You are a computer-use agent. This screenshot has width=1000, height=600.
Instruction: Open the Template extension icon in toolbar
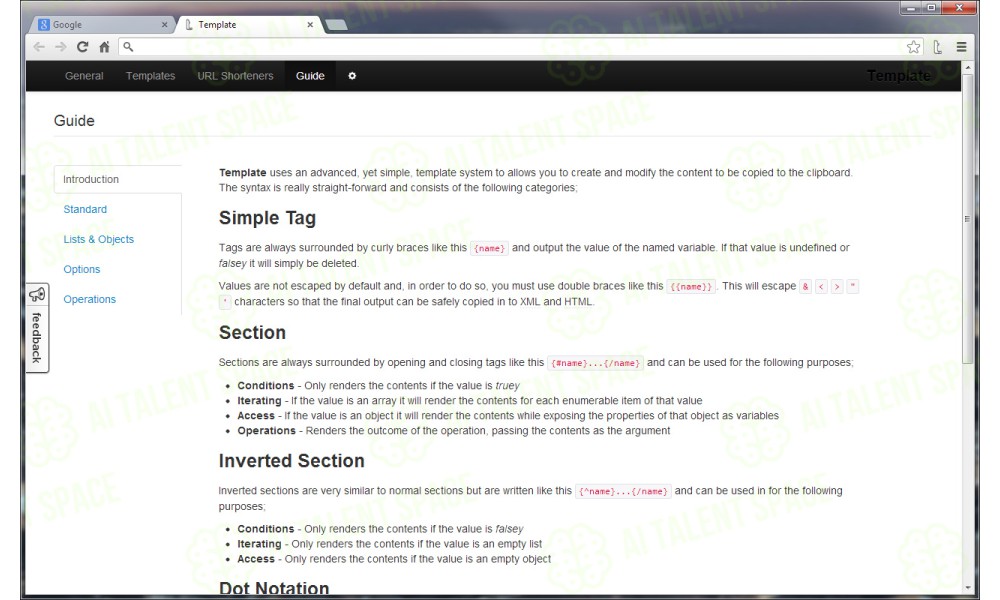click(x=937, y=47)
